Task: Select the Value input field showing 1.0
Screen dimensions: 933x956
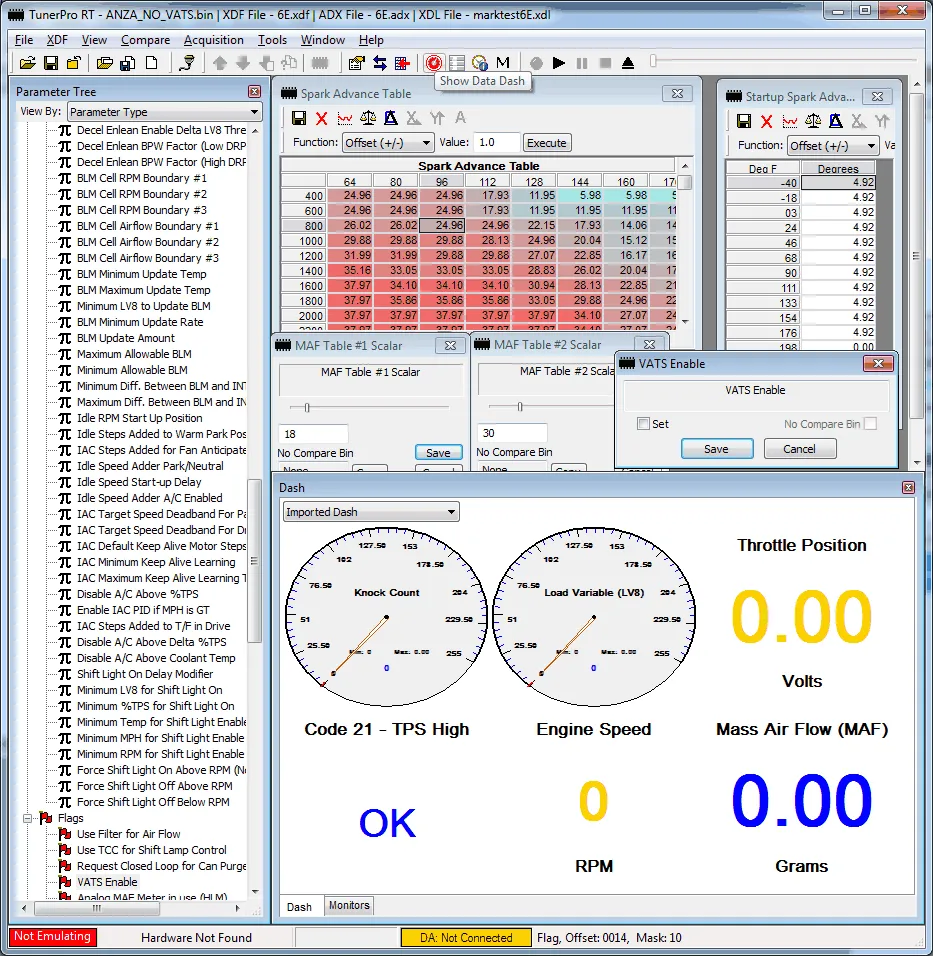Action: pyautogui.click(x=497, y=142)
